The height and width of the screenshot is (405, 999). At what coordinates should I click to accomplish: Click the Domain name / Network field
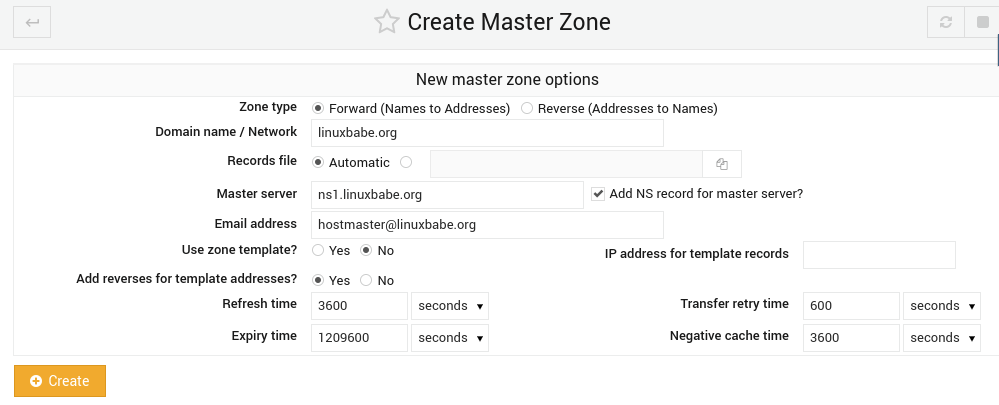[487, 133]
